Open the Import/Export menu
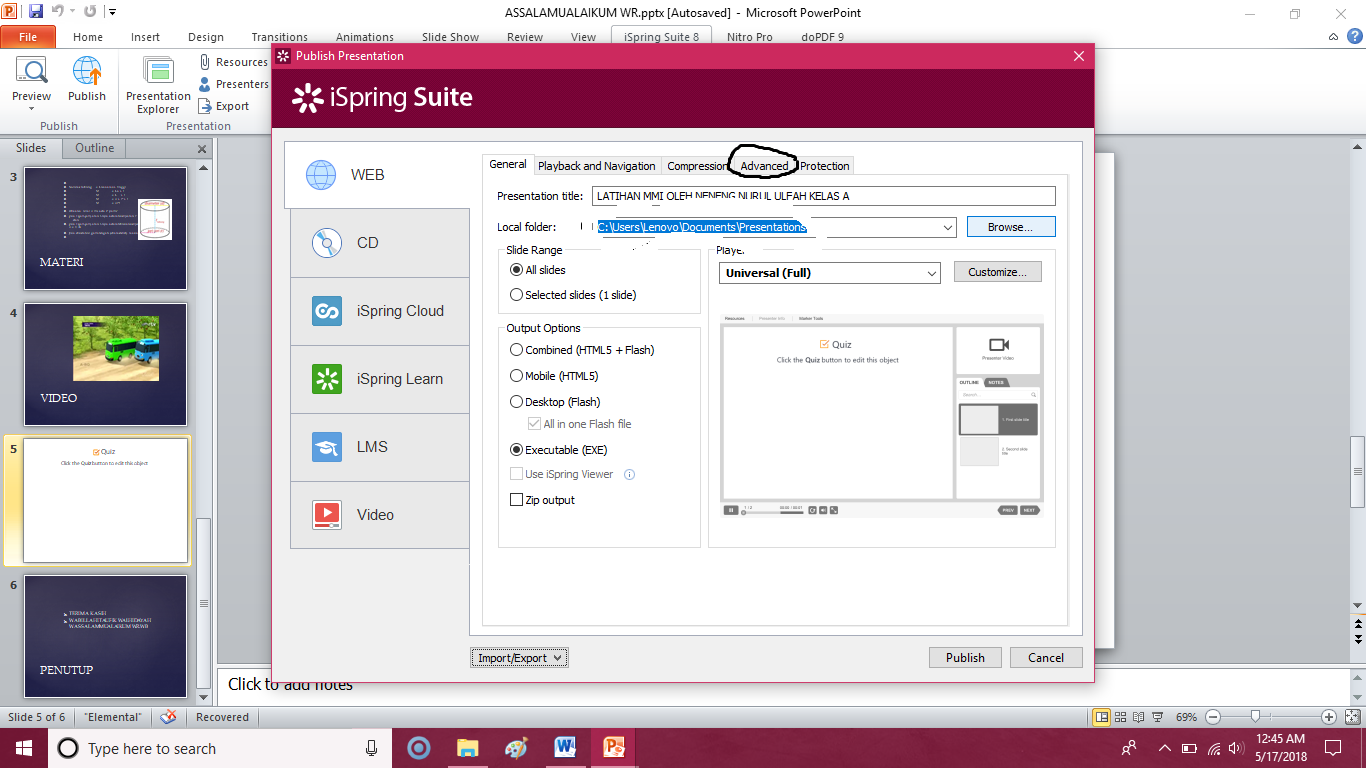The height and width of the screenshot is (768, 1366). click(519, 657)
